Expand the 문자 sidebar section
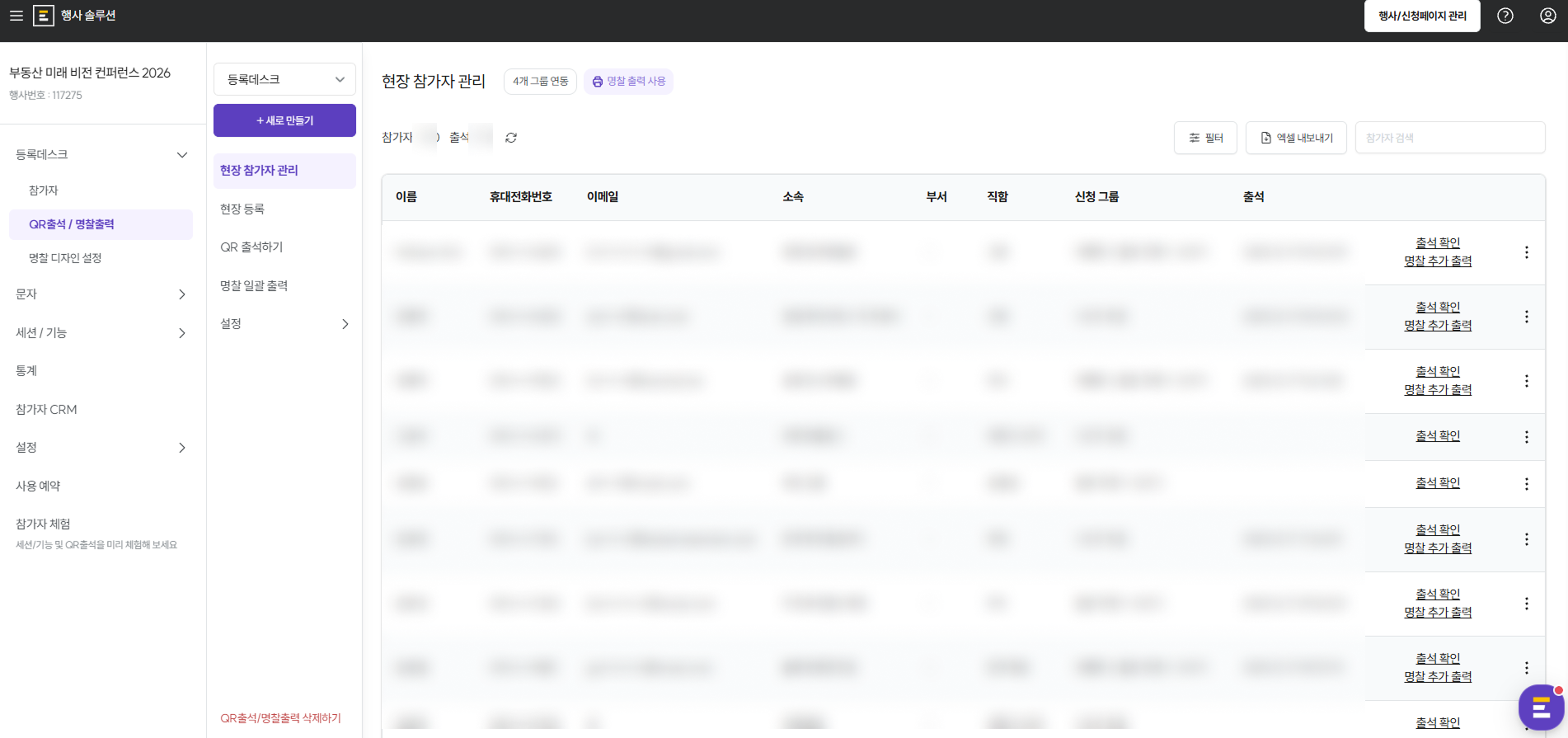1568x738 pixels. tap(182, 294)
